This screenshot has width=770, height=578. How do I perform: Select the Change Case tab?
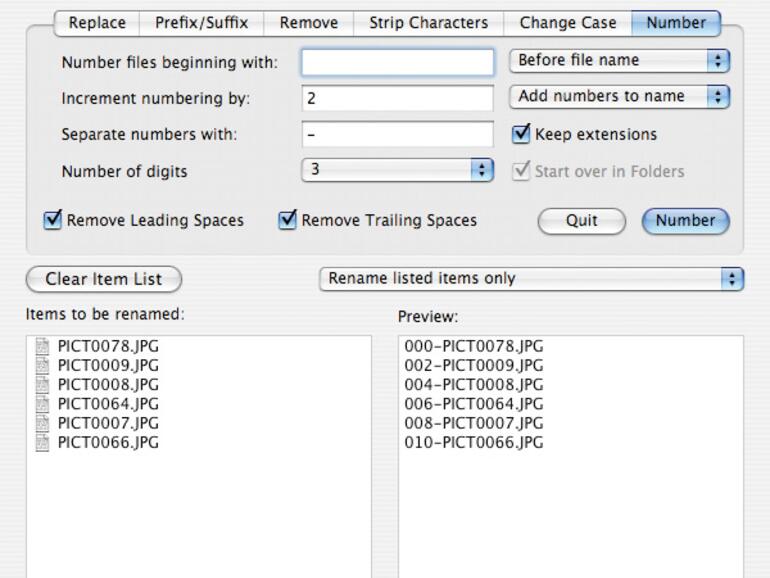coord(568,23)
